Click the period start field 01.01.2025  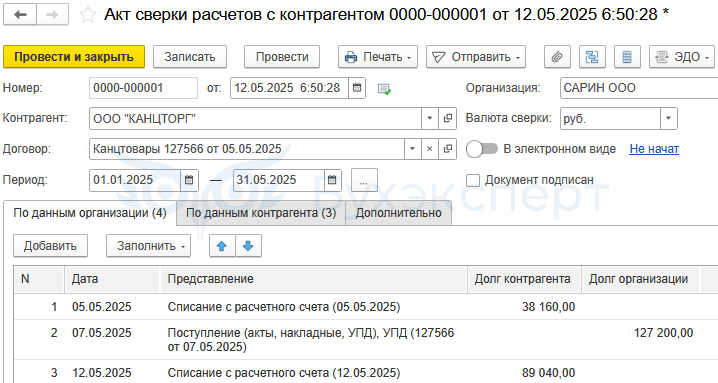(135, 180)
